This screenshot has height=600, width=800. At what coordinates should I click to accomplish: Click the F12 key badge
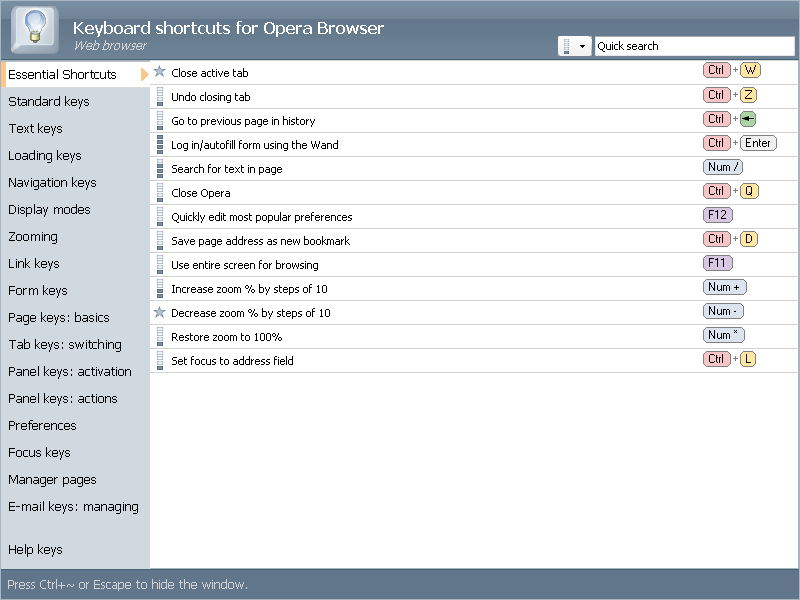[718, 215]
